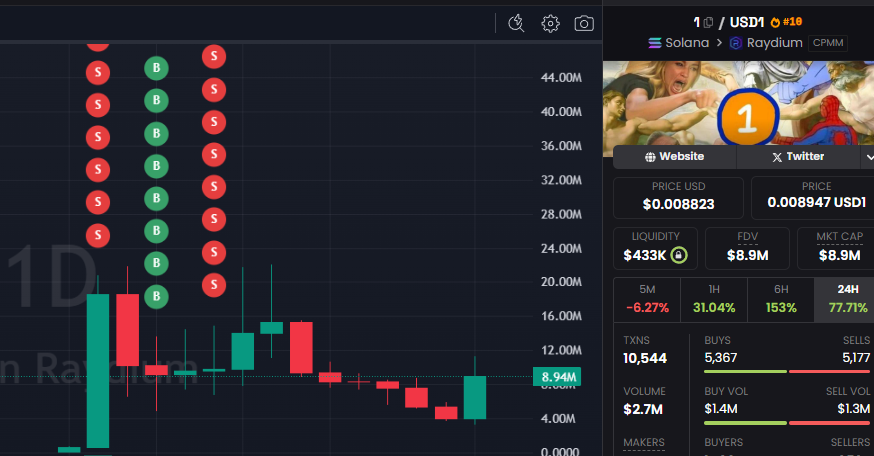Click the trending fire rank #10 icon
This screenshot has width=874, height=456.
tap(774, 22)
